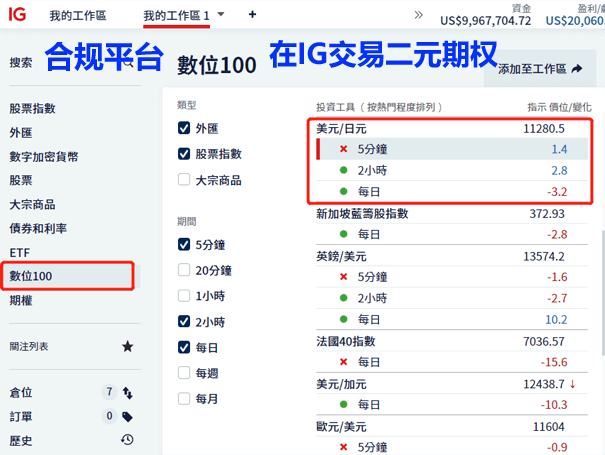Open 股票指數 category in sidebar

[x=32, y=108]
